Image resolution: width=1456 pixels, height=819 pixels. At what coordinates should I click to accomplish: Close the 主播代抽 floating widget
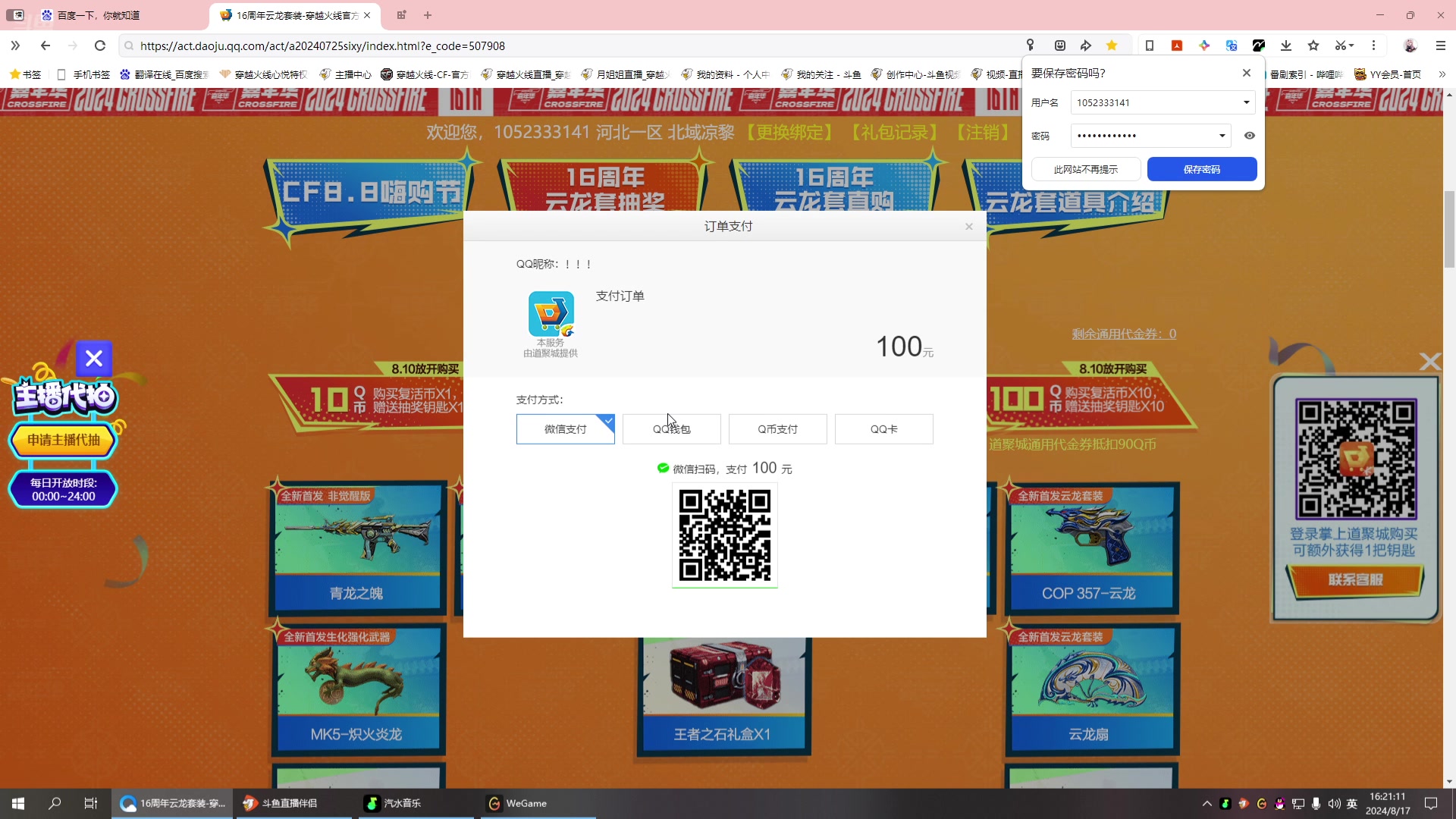[x=94, y=359]
